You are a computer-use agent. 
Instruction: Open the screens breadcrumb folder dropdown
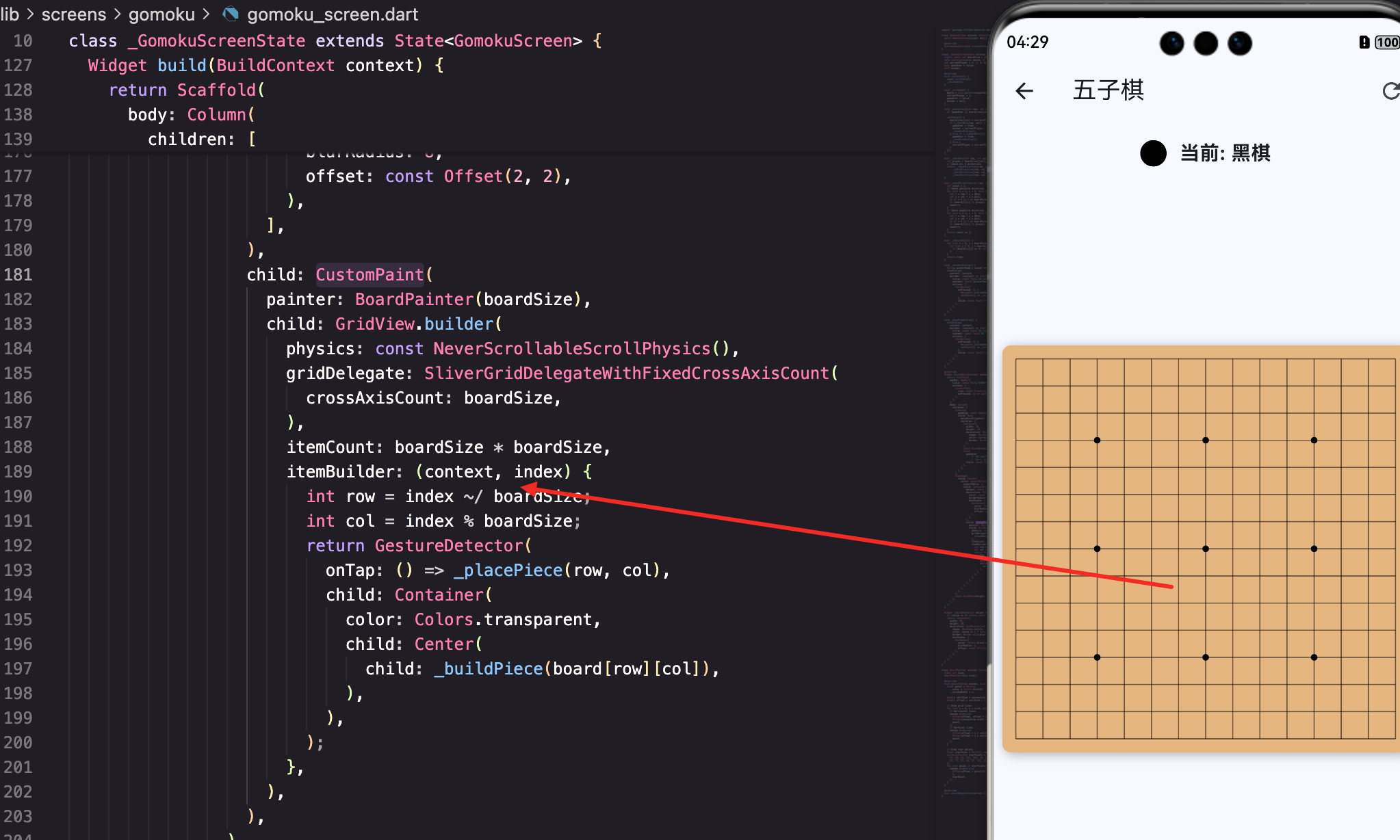pyautogui.click(x=74, y=14)
